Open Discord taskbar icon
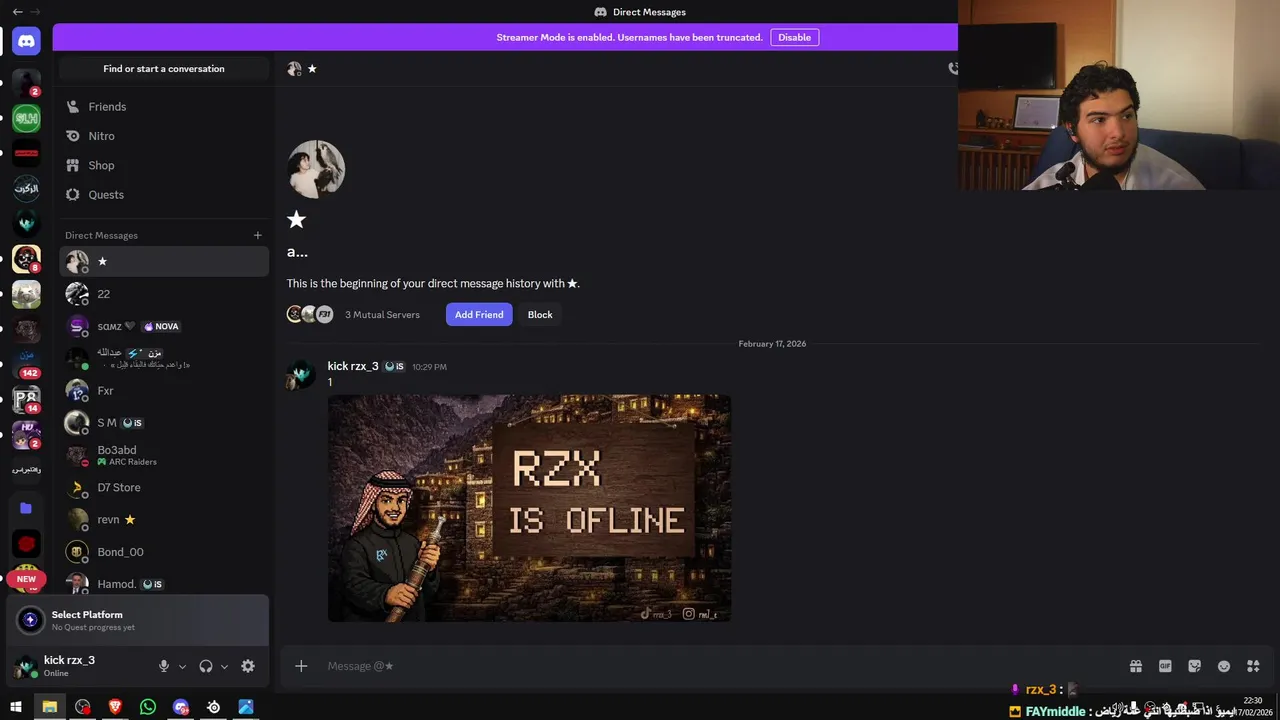 181,707
